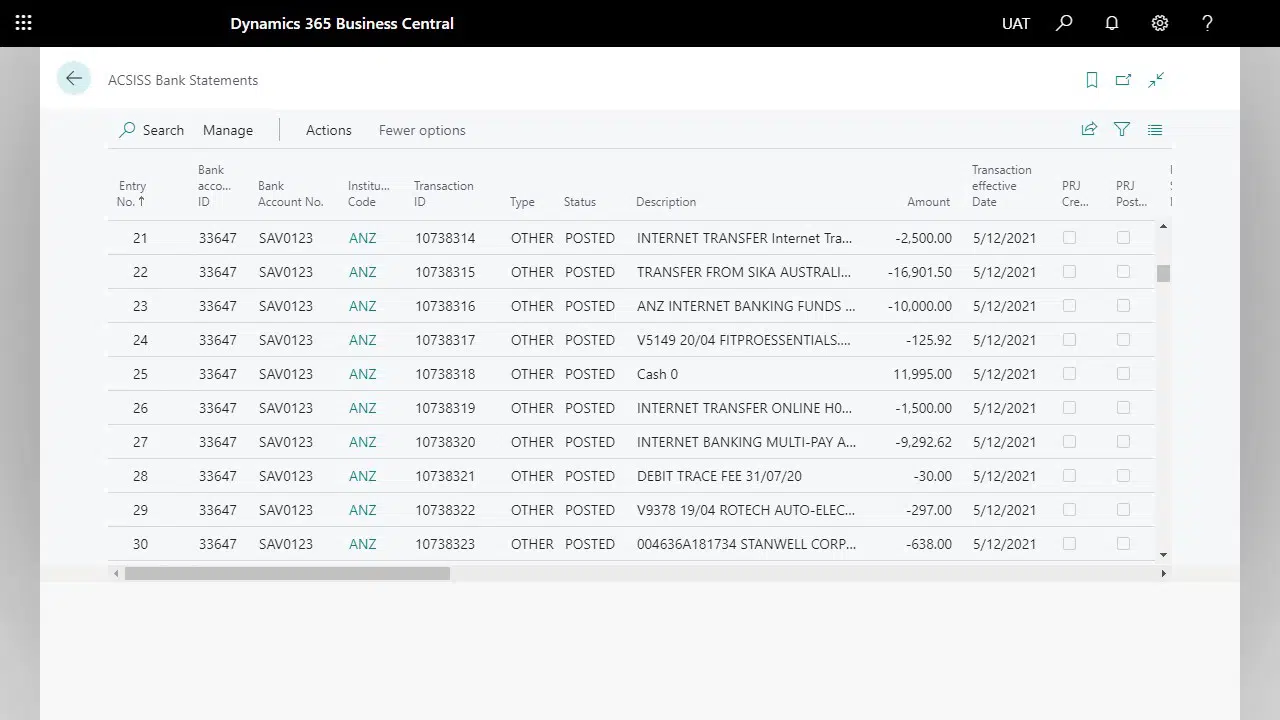Bookmark this page
This screenshot has height=720, width=1280.
[x=1092, y=80]
